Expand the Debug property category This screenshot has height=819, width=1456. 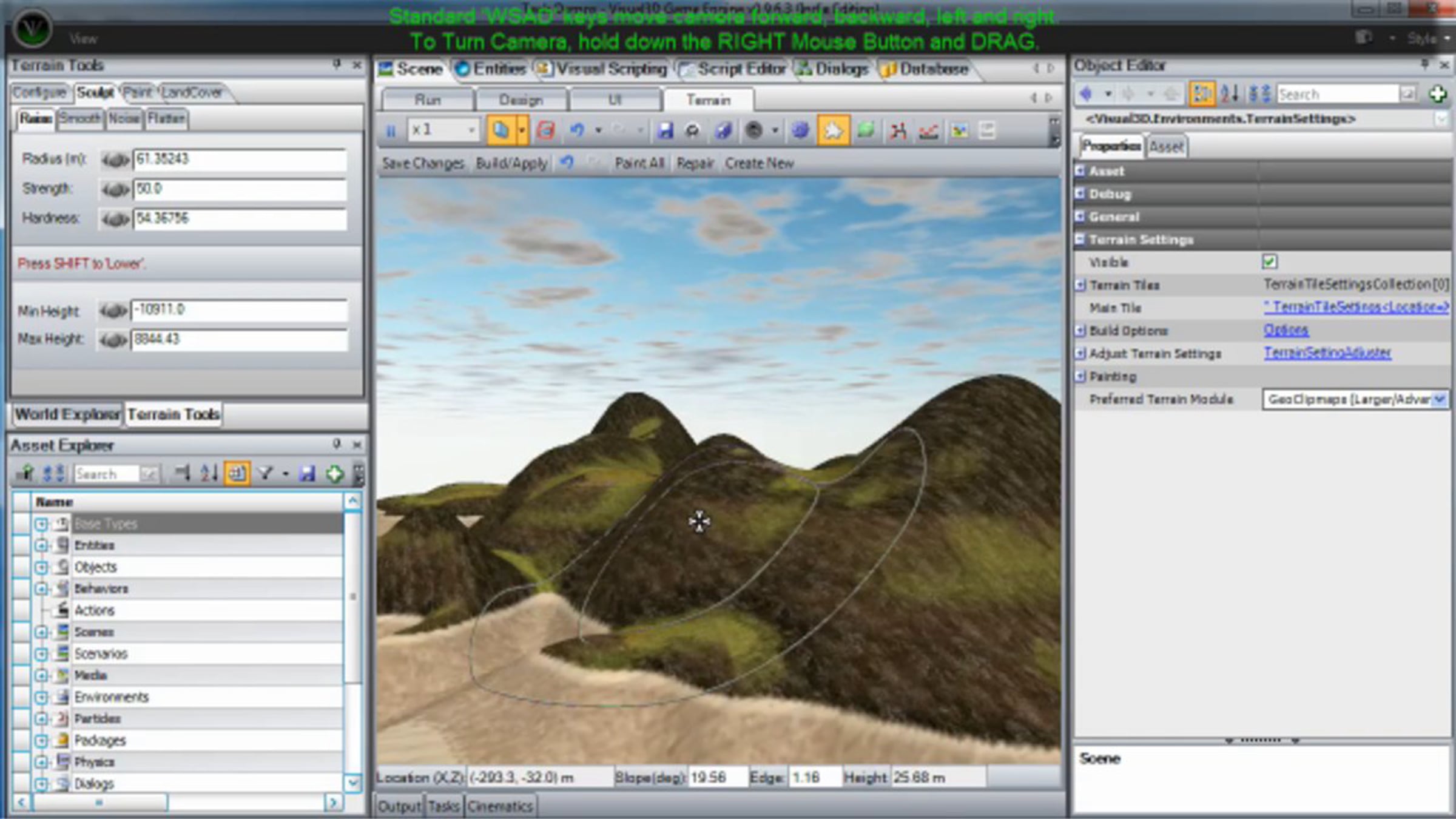[1080, 194]
